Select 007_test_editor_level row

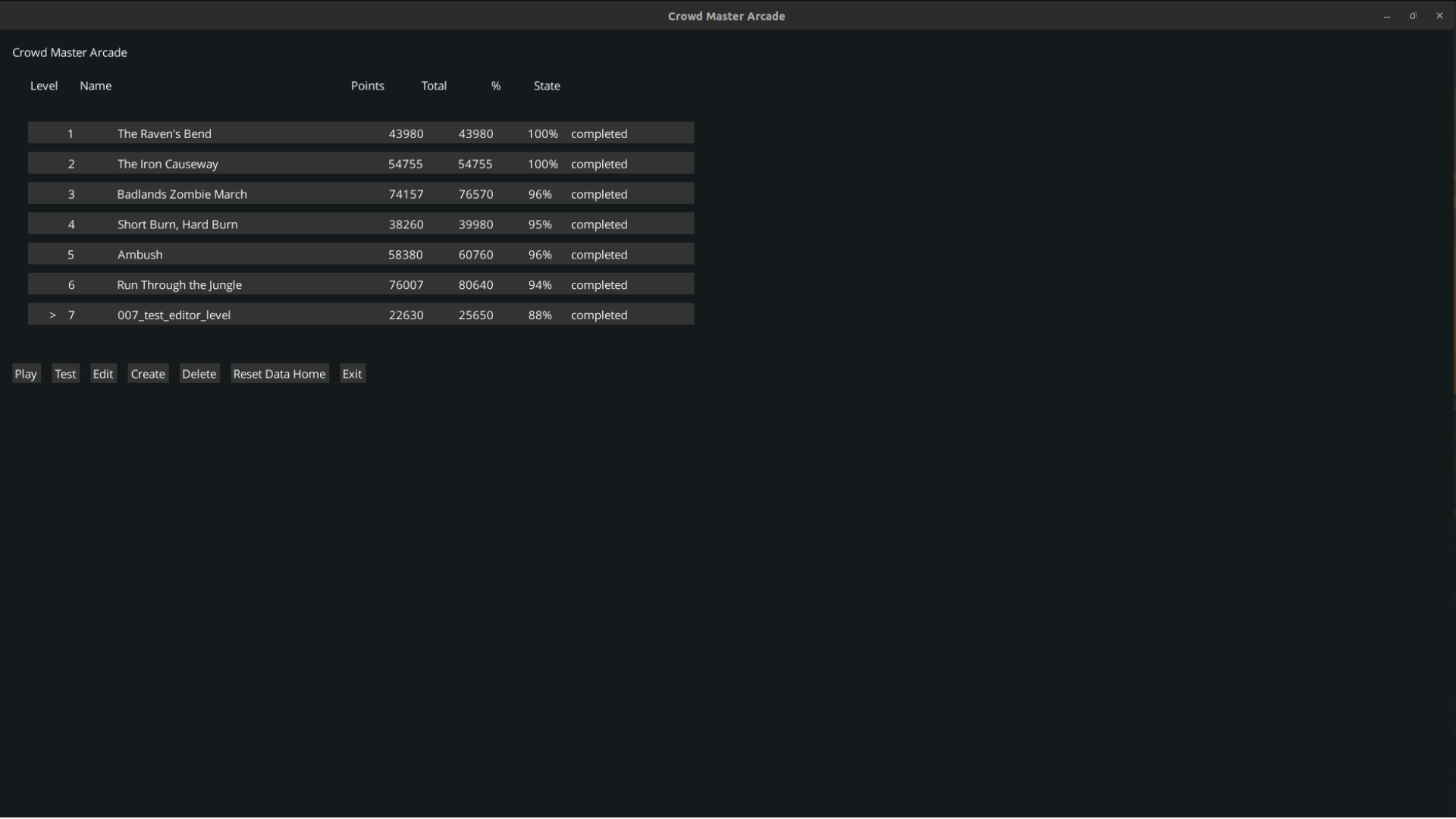[361, 315]
